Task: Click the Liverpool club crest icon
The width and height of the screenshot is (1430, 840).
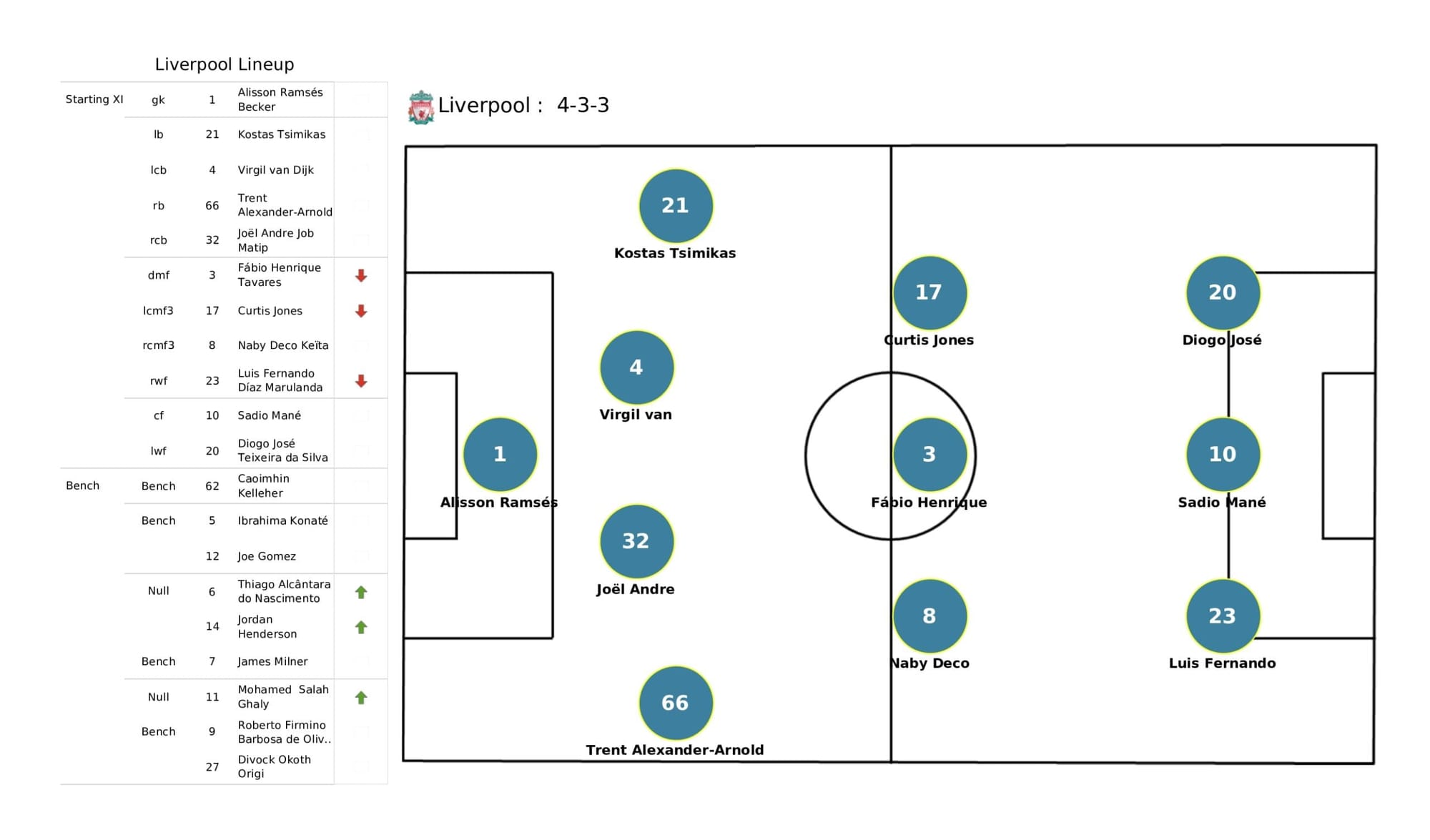Action: (x=420, y=108)
